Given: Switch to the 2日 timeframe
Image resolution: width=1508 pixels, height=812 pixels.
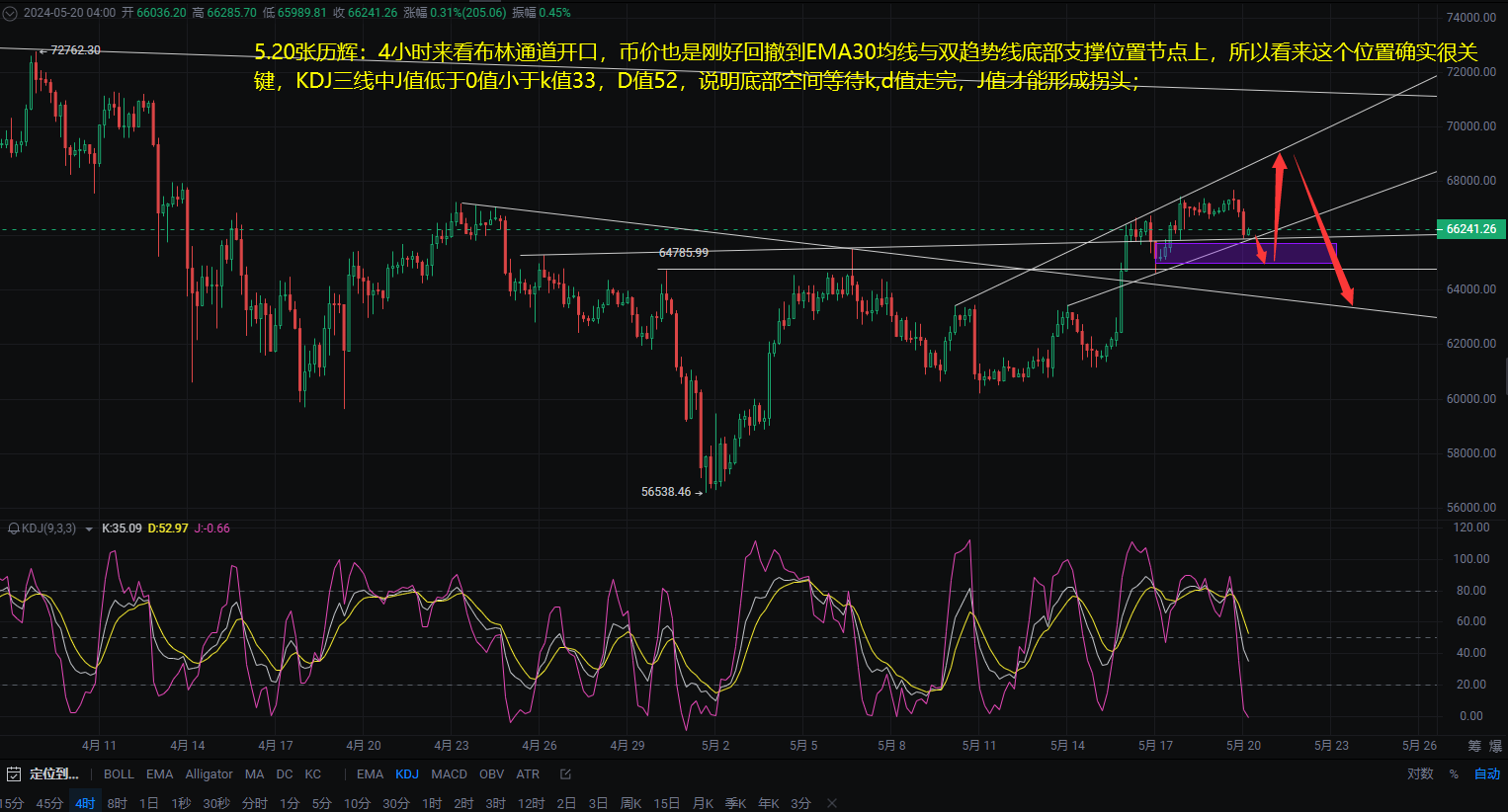Looking at the screenshot, I should 566,803.
